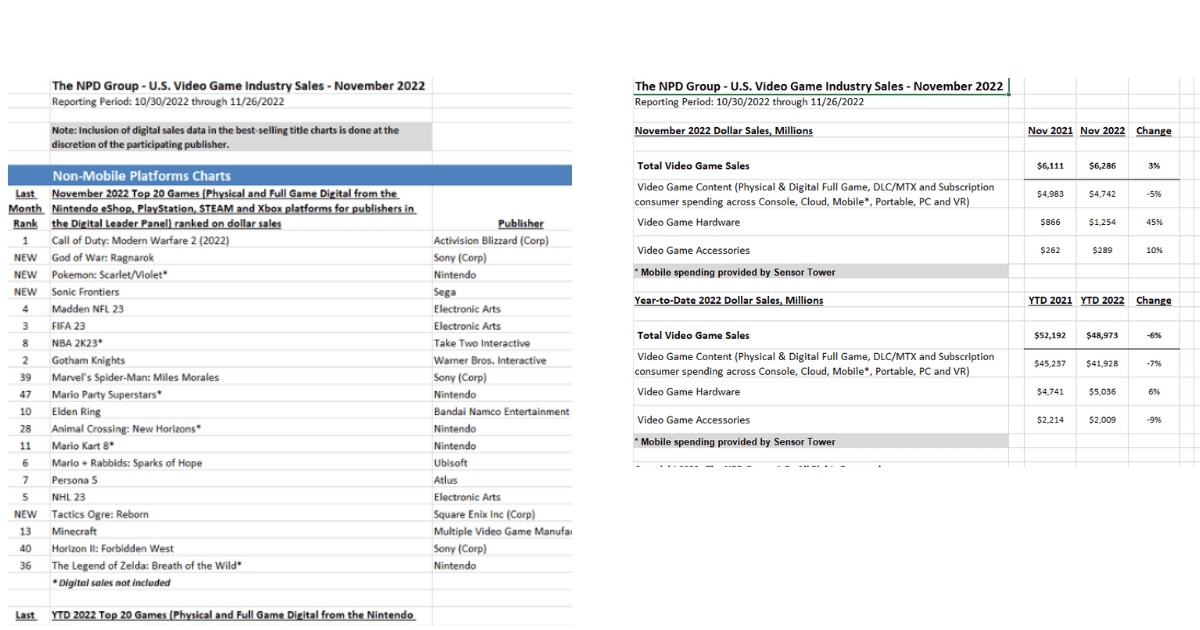
Task: Click the $4,741 hardware cell
Action: coord(1049,392)
